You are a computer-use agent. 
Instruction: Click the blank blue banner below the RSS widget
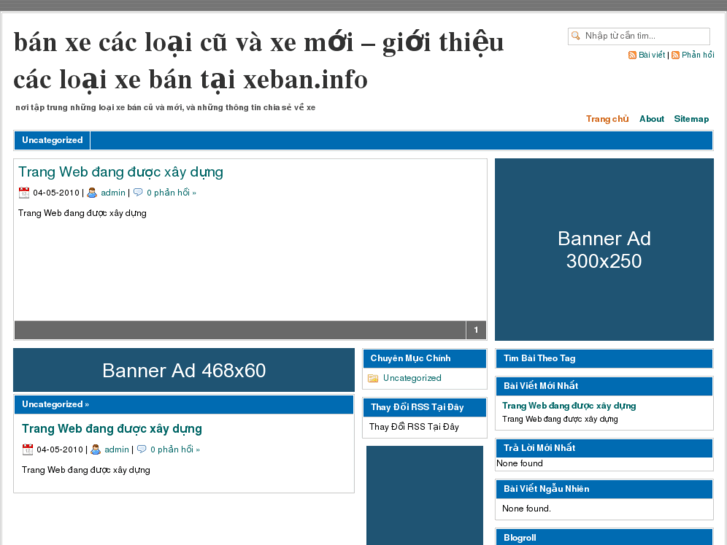(425, 495)
